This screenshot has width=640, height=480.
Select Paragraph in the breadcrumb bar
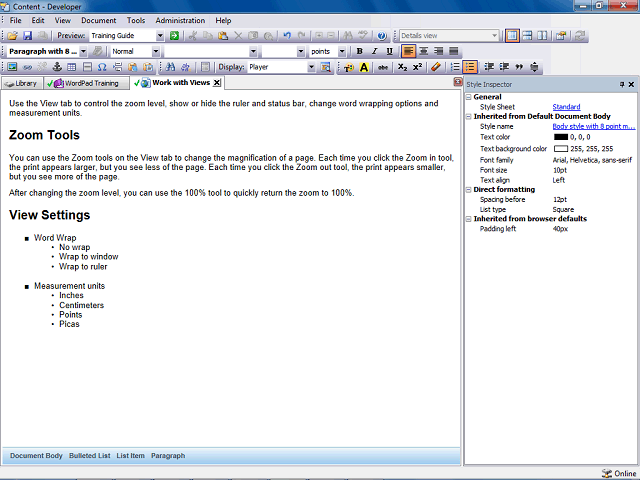pyautogui.click(x=168, y=456)
